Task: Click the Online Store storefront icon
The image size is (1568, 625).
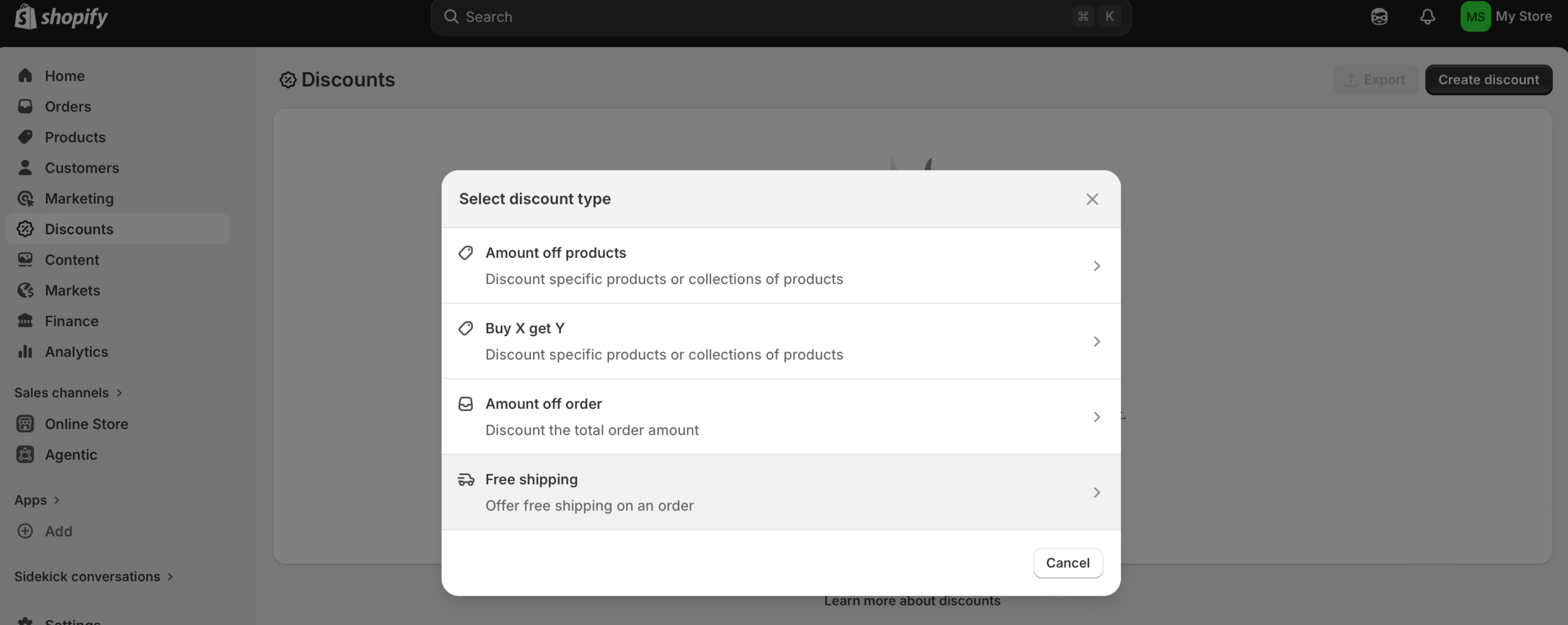Action: point(25,424)
